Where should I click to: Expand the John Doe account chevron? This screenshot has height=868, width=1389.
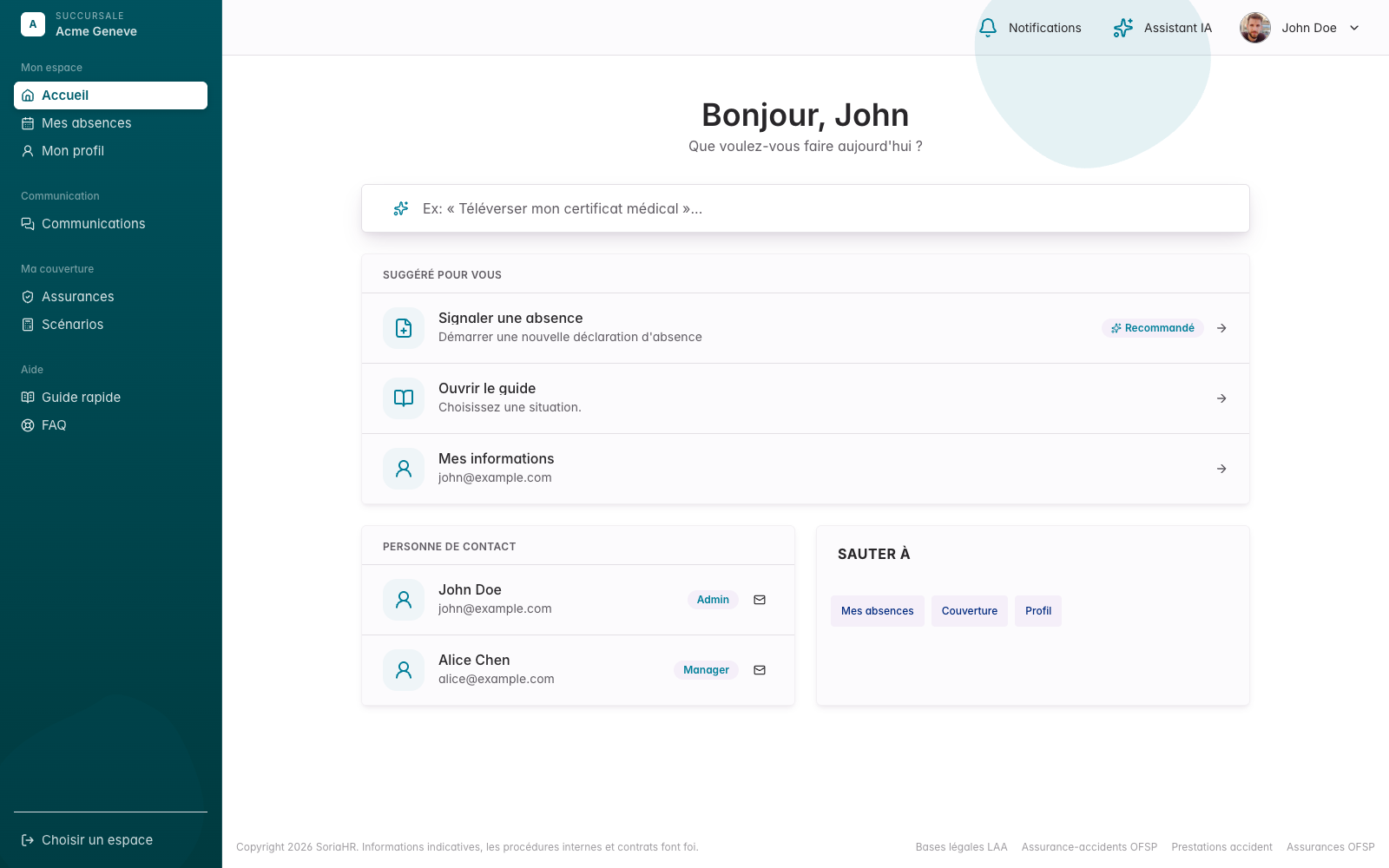point(1354,28)
